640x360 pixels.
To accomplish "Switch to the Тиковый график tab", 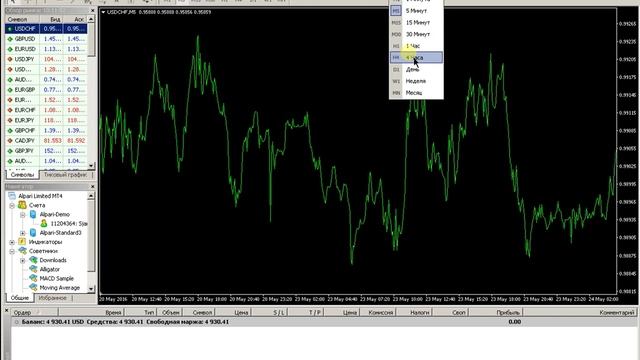I will (65, 175).
